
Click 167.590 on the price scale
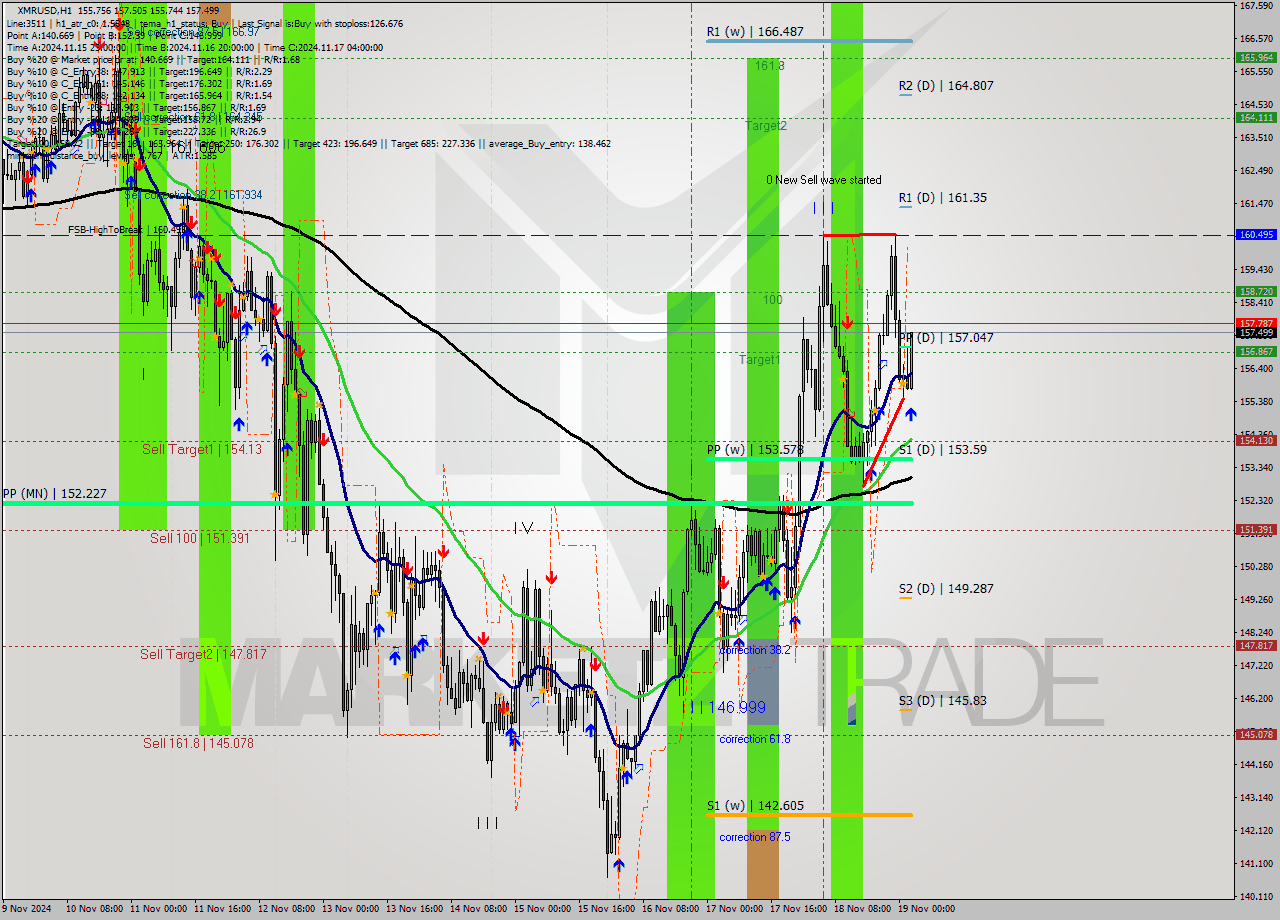pyautogui.click(x=1256, y=6)
